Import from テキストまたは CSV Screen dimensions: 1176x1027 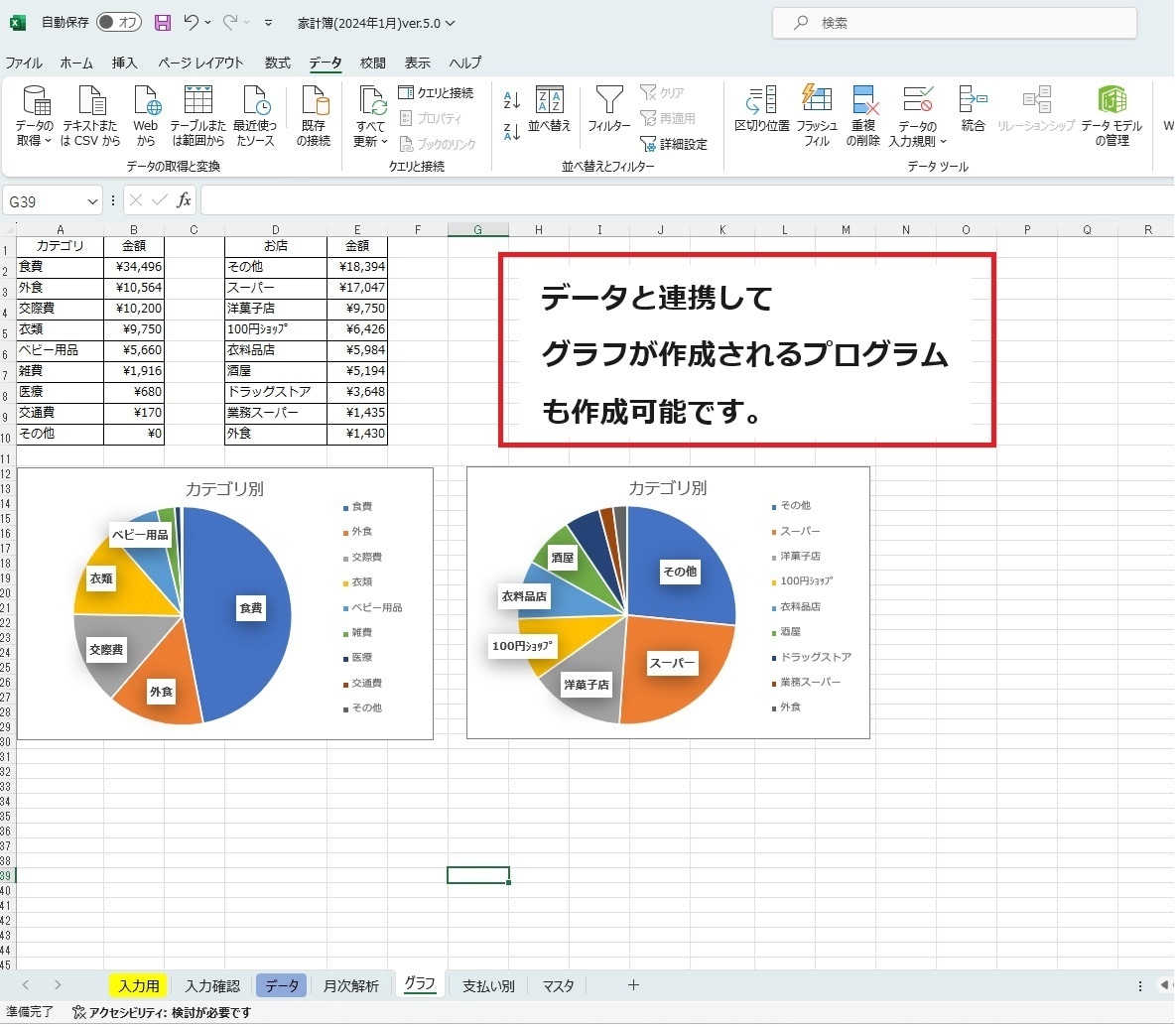[90, 115]
